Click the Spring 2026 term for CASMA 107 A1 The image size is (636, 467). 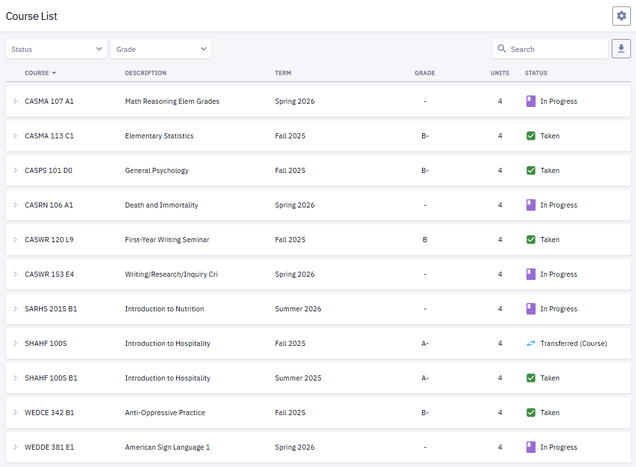(294, 101)
